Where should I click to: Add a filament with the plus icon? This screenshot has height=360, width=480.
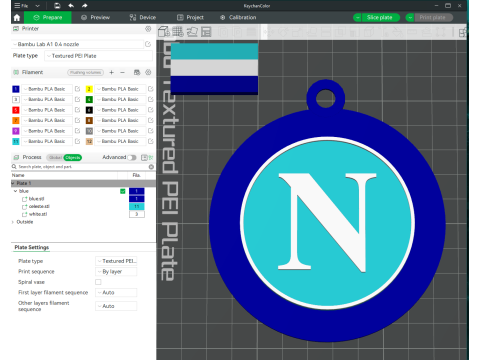click(x=112, y=72)
